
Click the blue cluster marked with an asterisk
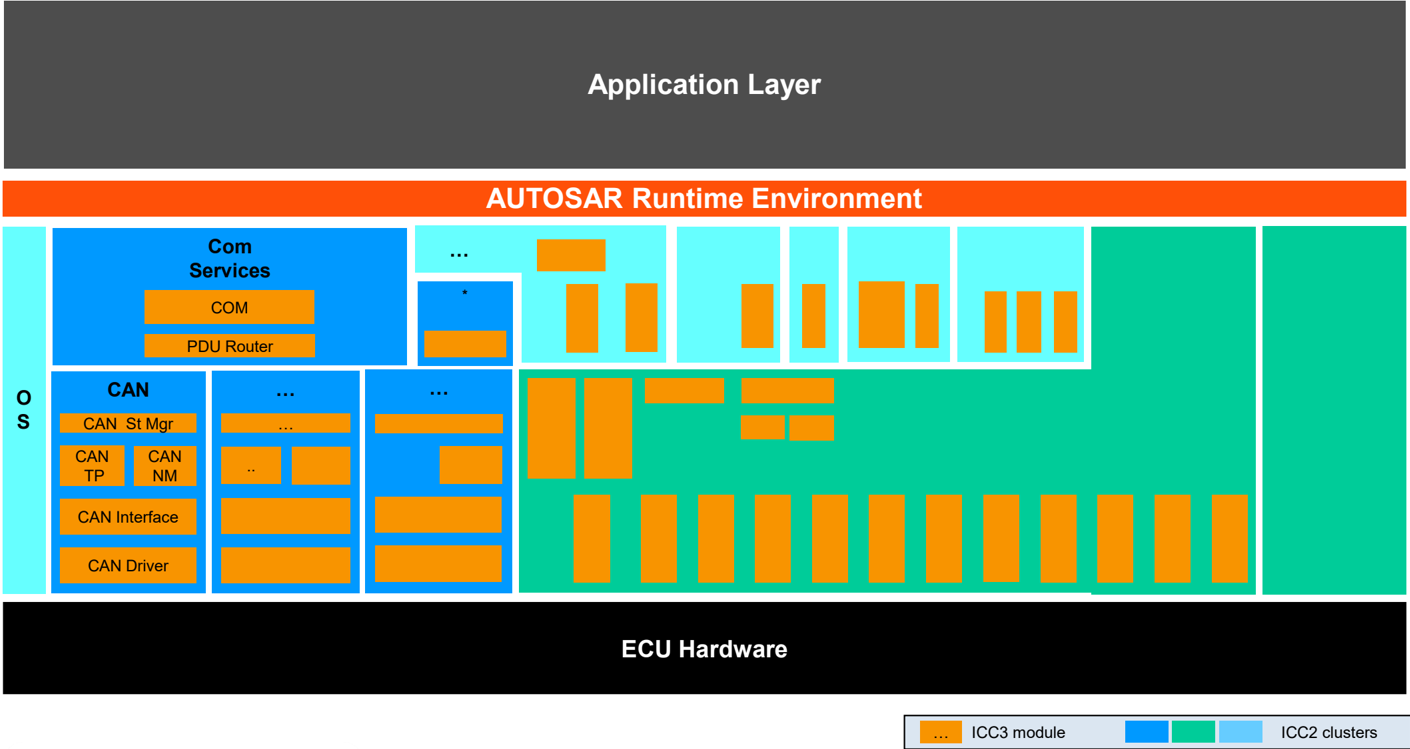(x=465, y=322)
